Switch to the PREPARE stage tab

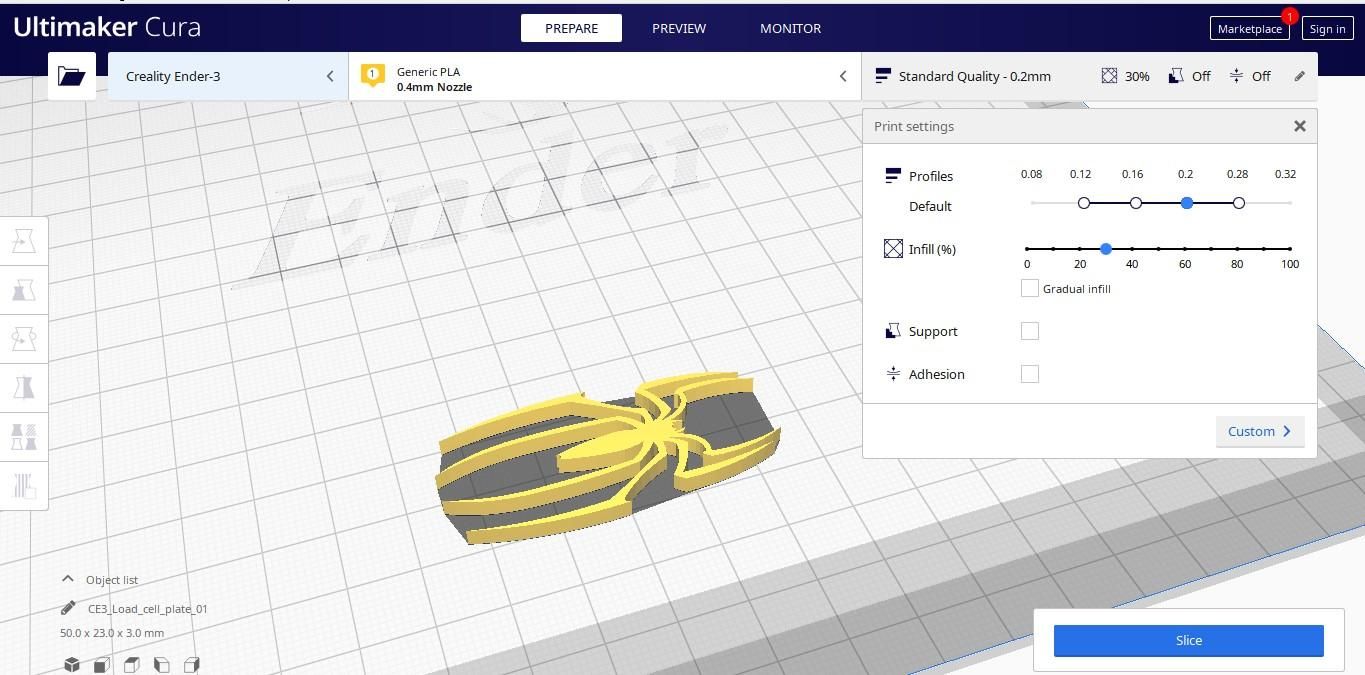(571, 28)
